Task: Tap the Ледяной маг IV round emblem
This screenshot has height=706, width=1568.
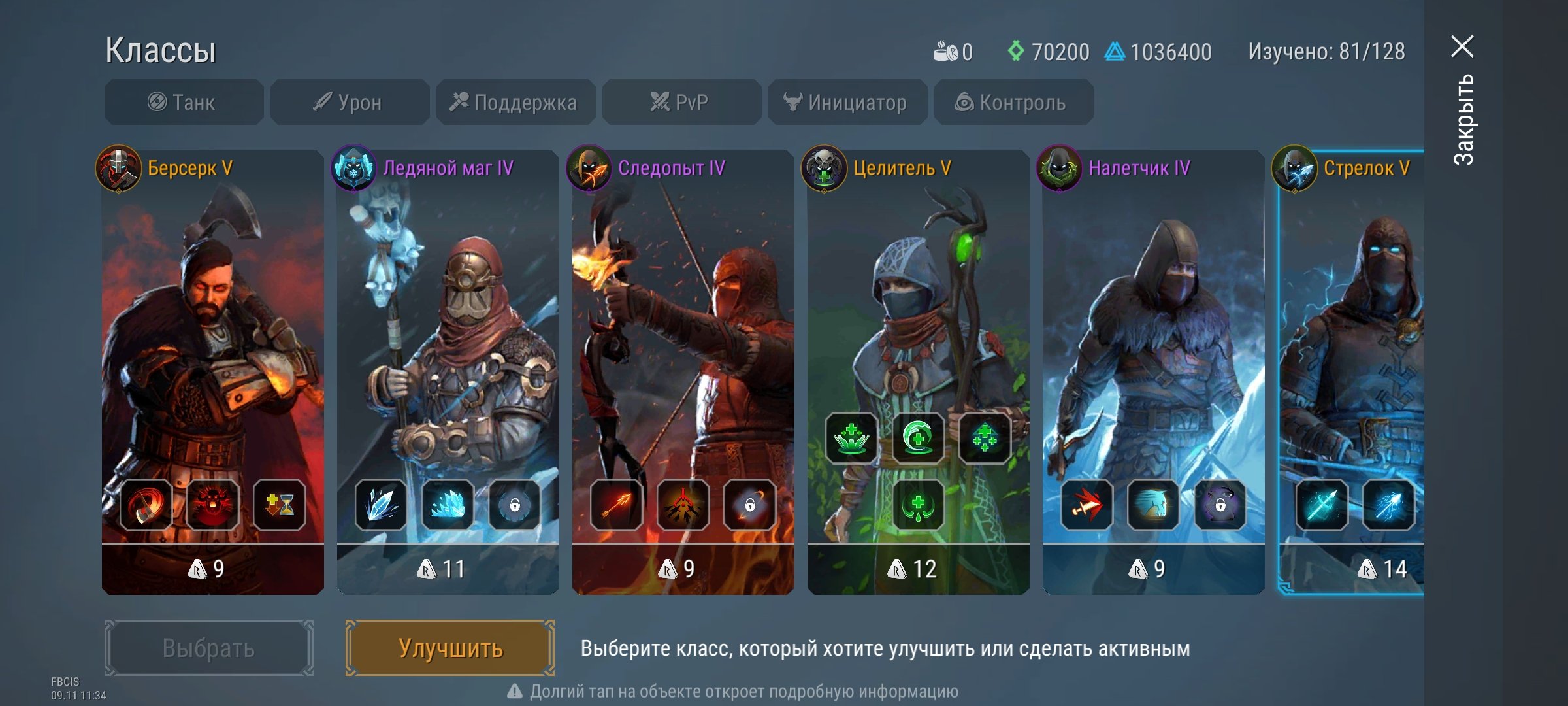Action: [353, 169]
